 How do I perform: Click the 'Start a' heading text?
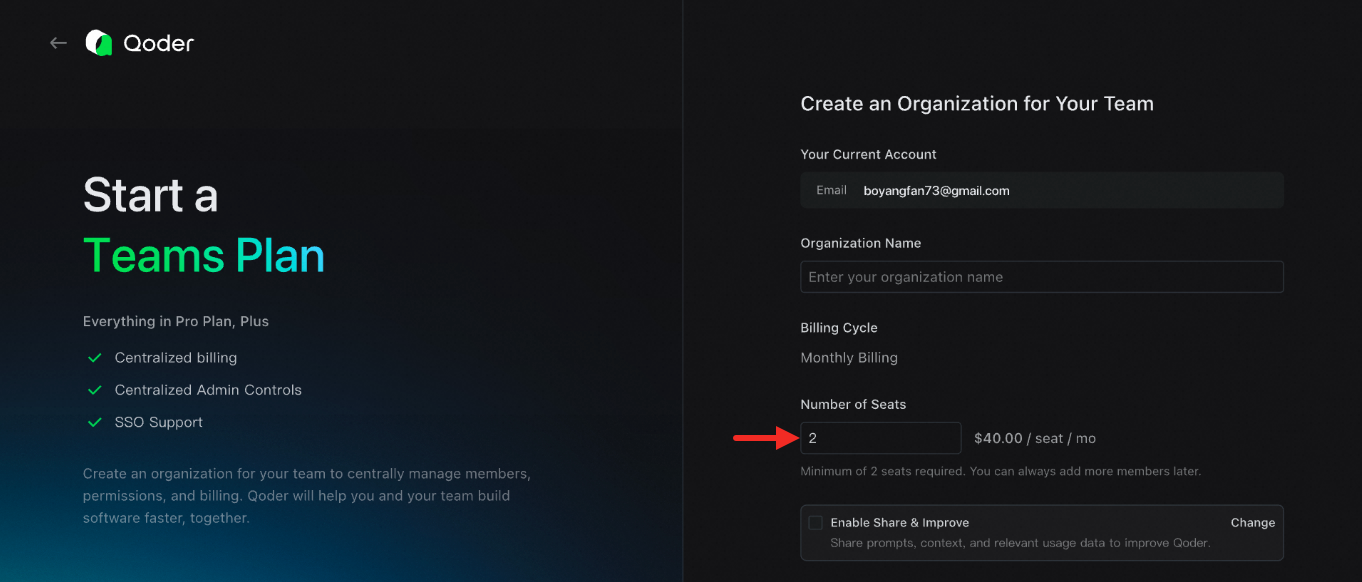click(150, 195)
